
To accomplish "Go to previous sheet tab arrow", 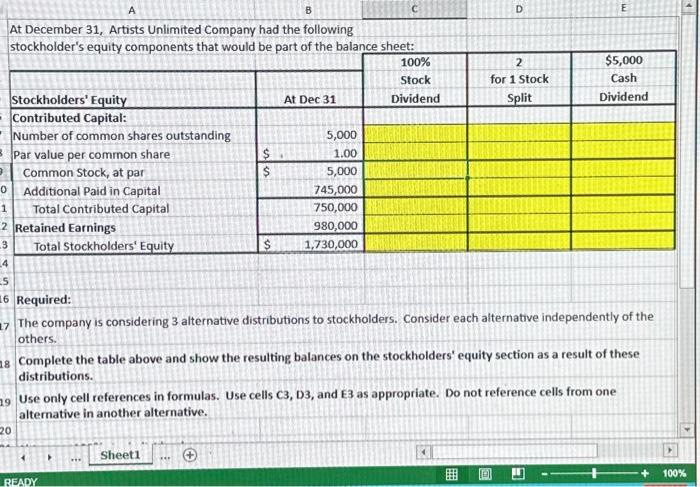I will click(x=23, y=457).
